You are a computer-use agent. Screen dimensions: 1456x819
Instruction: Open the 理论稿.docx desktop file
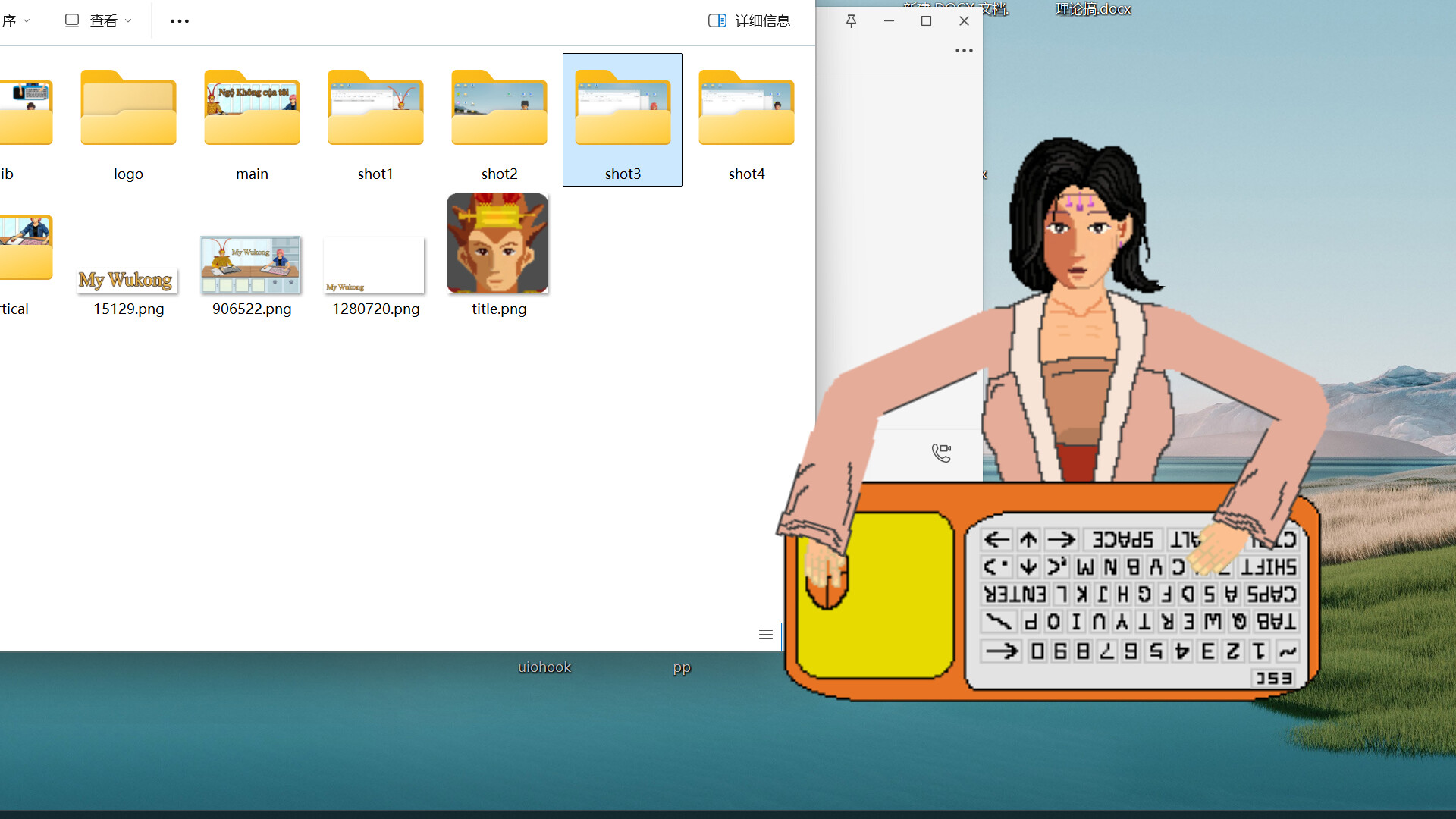pyautogui.click(x=1093, y=9)
